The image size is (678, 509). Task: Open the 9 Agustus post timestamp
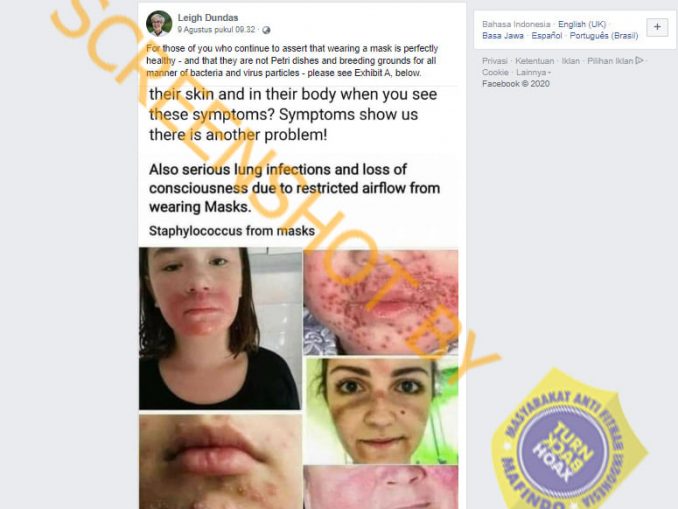pos(216,29)
